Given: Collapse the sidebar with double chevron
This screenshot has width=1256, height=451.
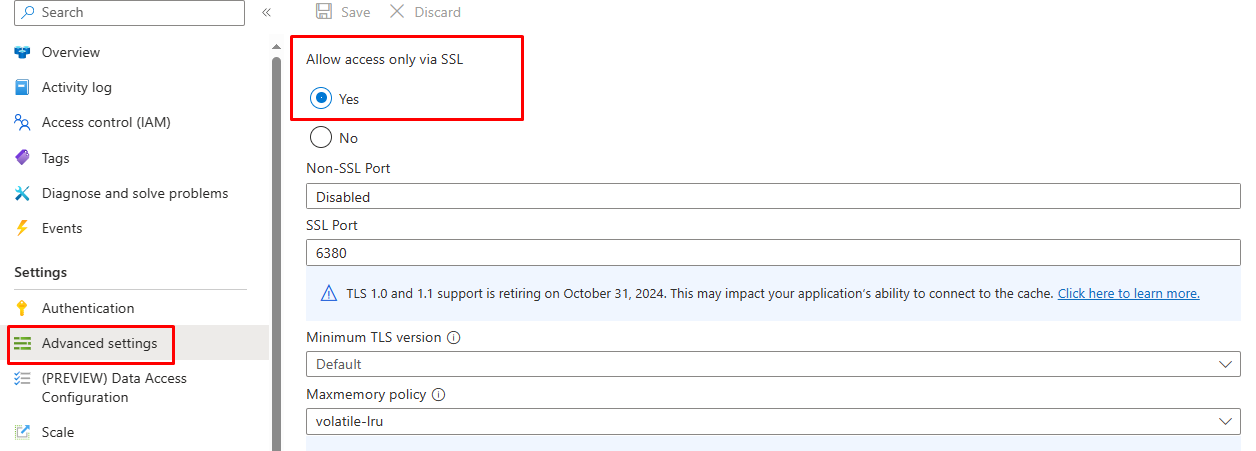Looking at the screenshot, I should (x=267, y=13).
